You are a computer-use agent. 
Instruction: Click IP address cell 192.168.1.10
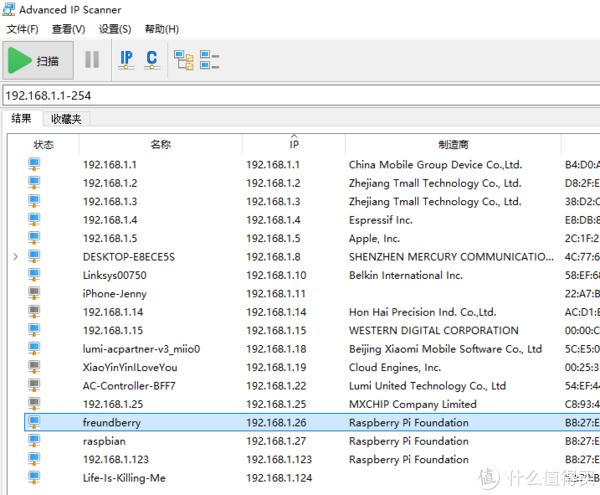point(276,275)
